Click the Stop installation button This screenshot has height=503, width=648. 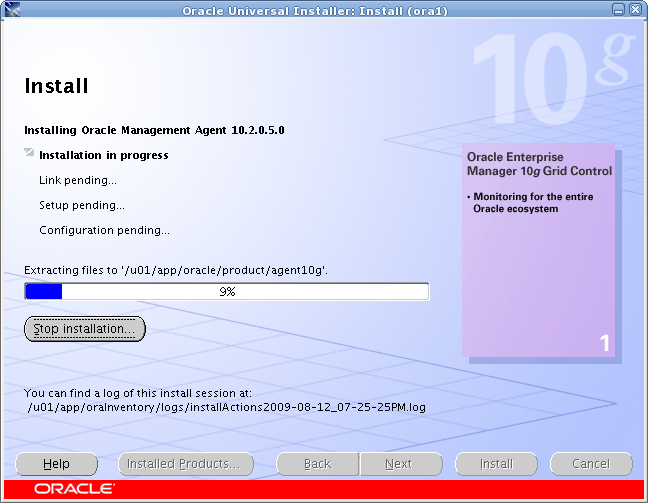pos(85,329)
